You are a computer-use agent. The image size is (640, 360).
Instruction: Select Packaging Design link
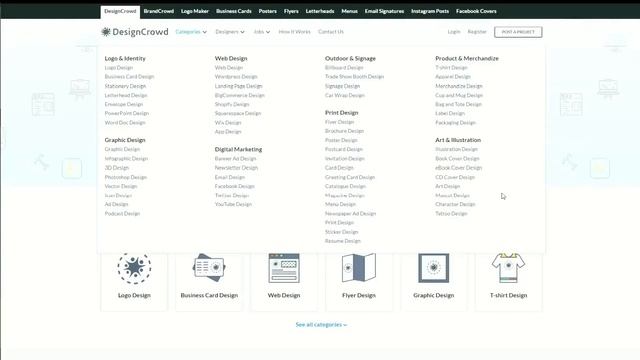tap(456, 123)
